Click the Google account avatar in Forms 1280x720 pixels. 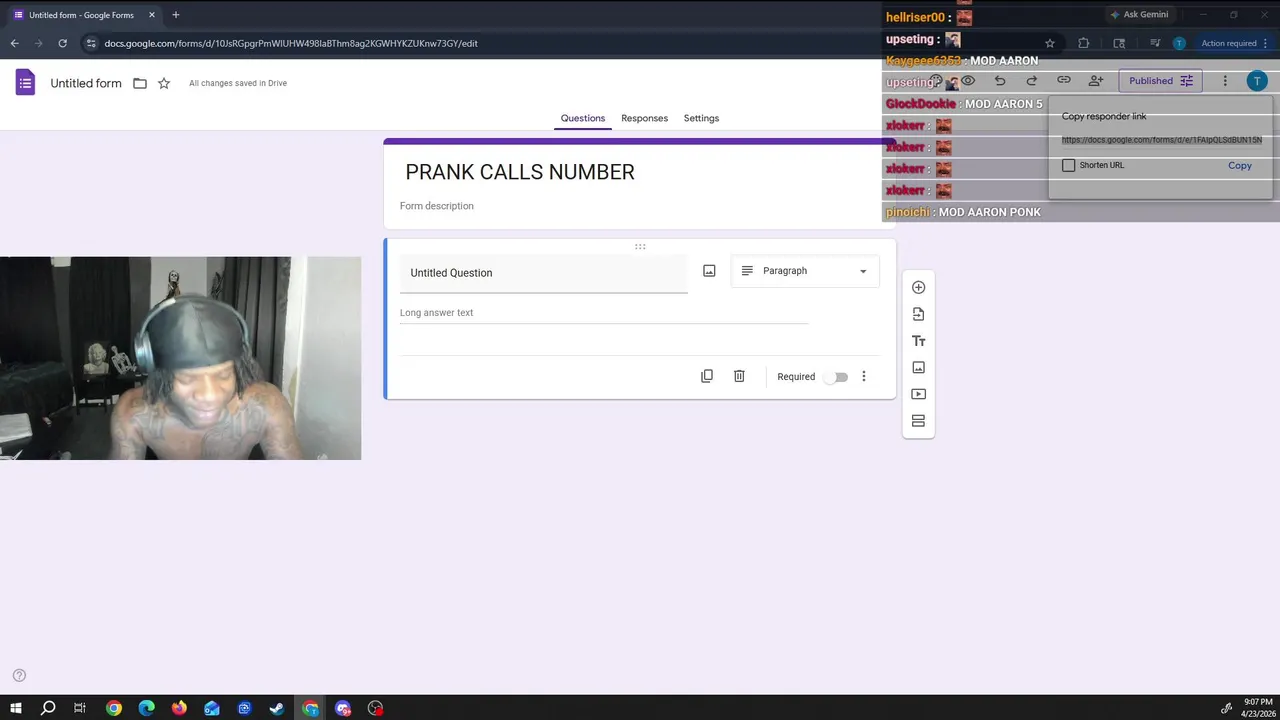(x=1257, y=81)
